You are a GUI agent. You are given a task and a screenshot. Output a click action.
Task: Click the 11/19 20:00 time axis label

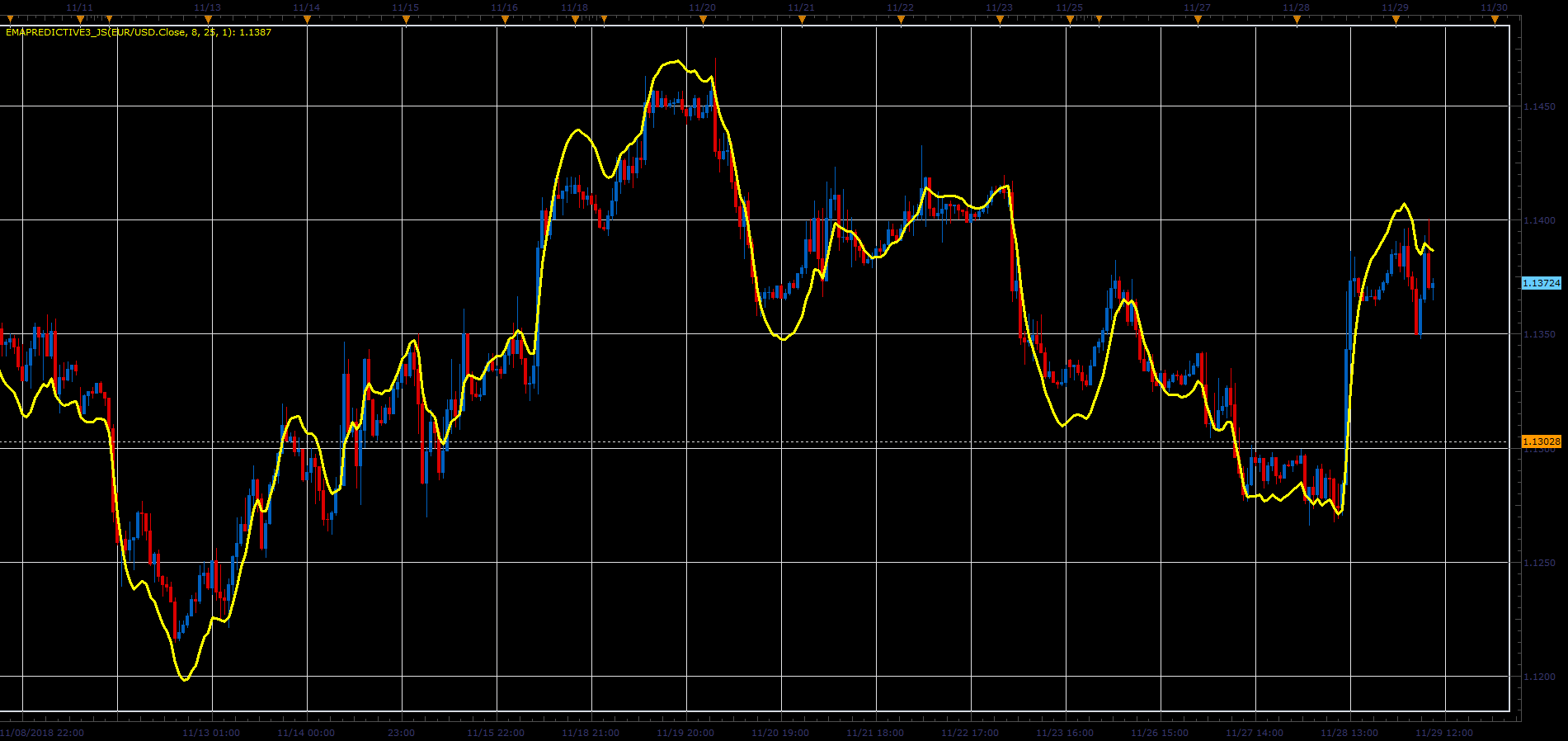(x=685, y=733)
